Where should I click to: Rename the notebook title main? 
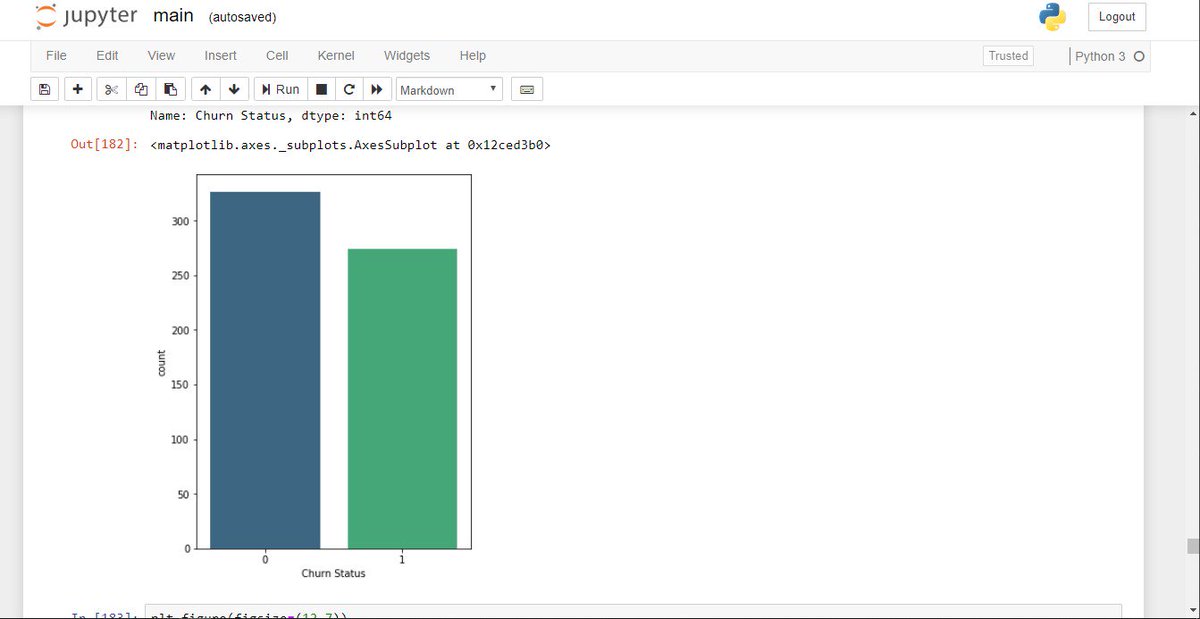[173, 17]
